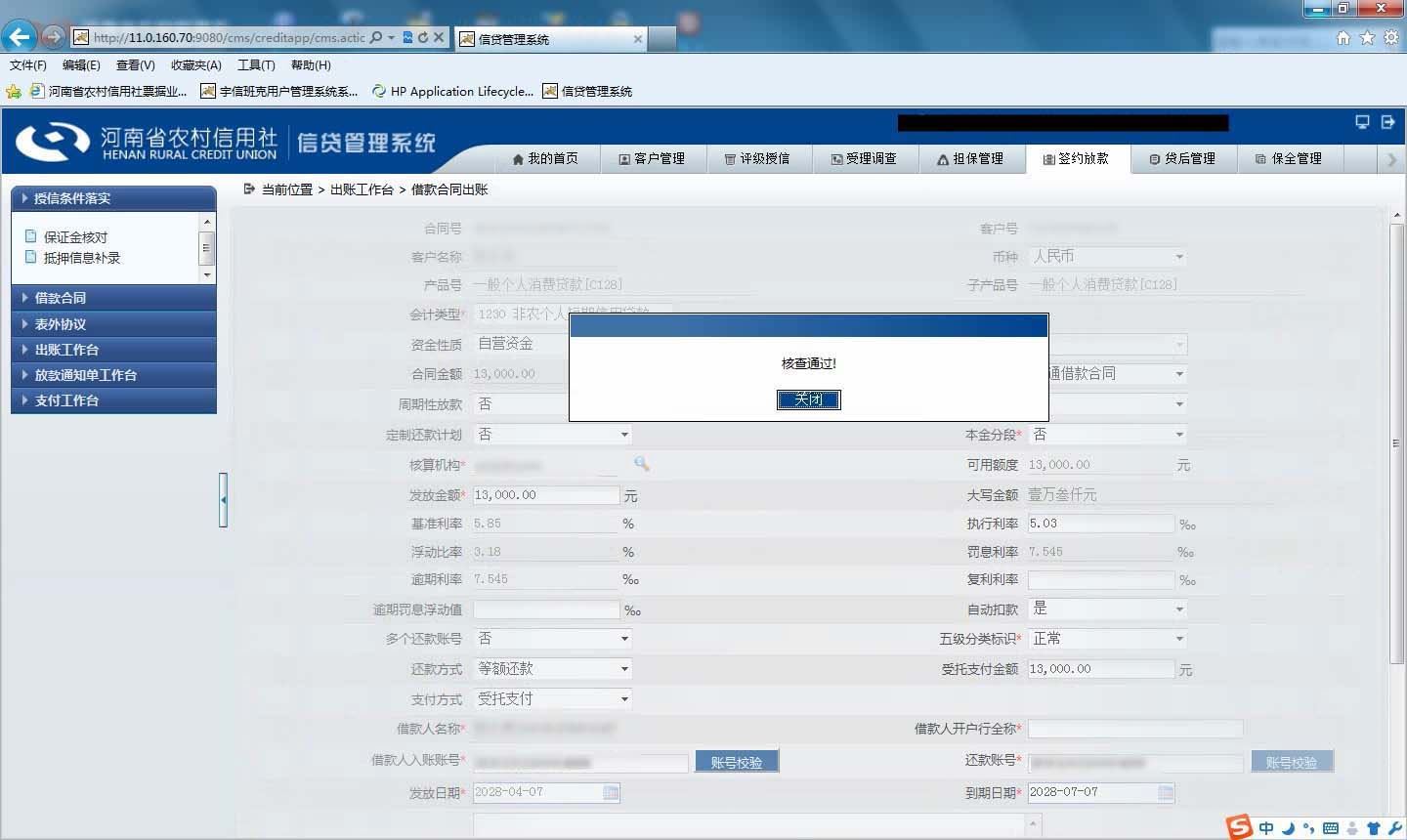The image size is (1407, 840).
Task: Click the Sogou input method S logo
Action: click(x=1240, y=826)
